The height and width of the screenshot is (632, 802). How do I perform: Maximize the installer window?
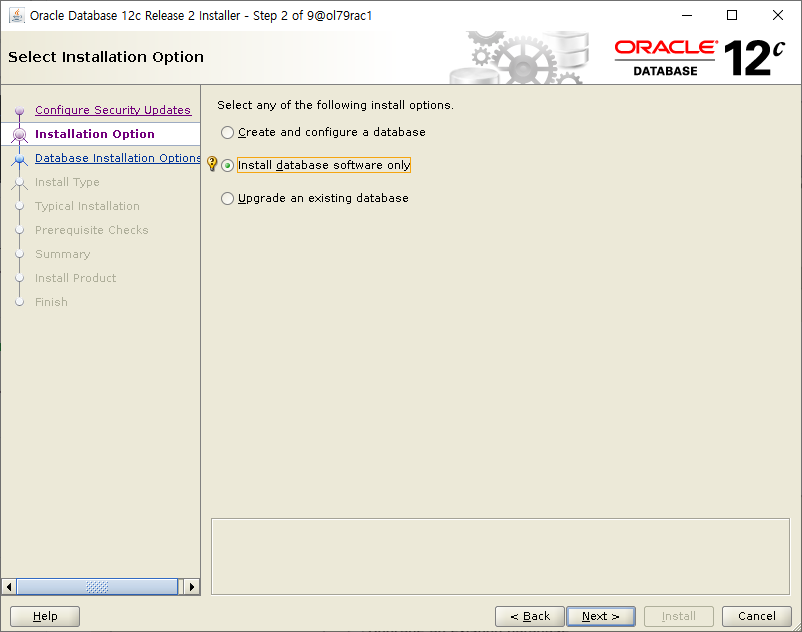coord(732,15)
